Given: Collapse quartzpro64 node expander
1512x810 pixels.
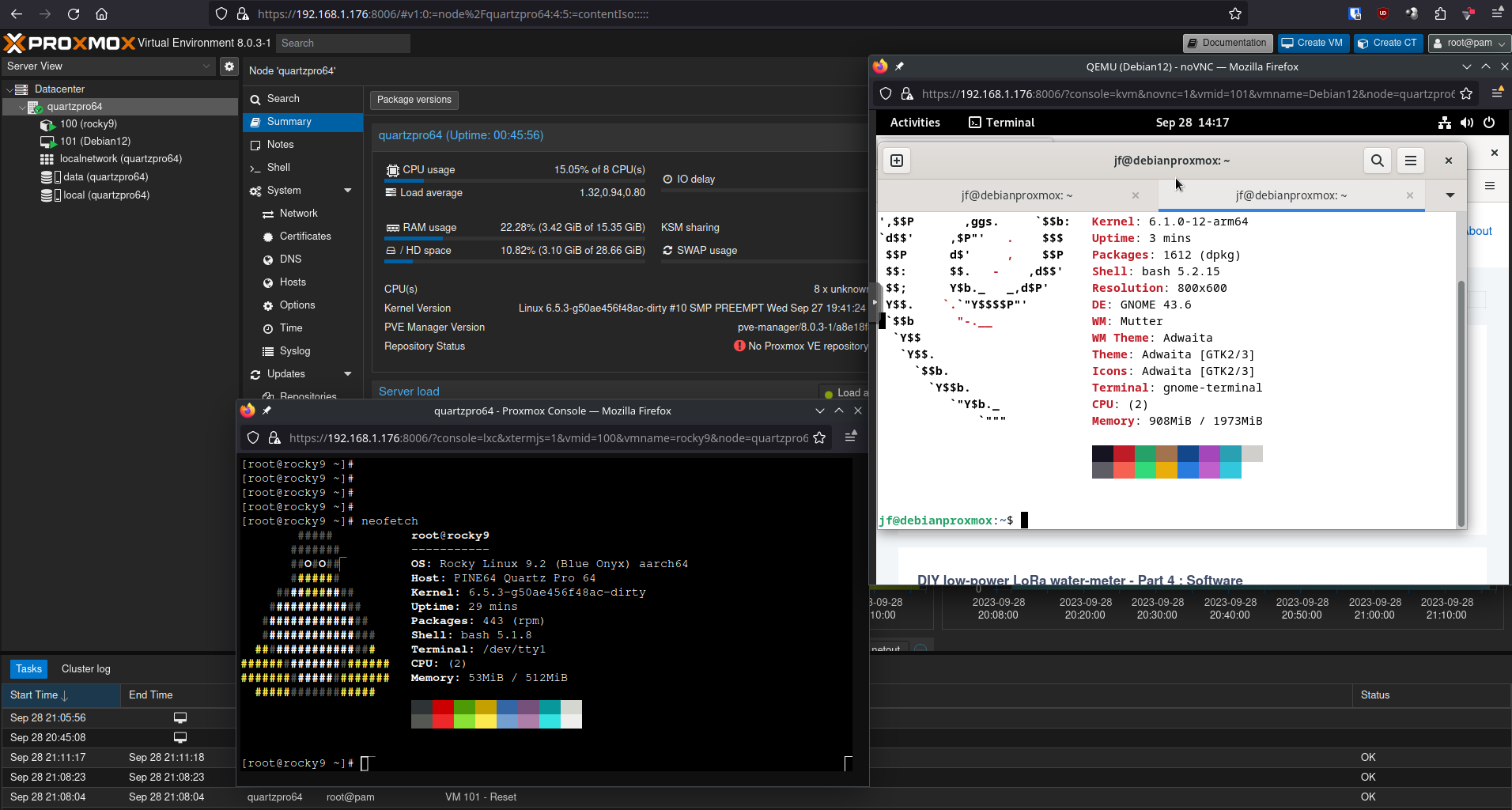Looking at the screenshot, I should (x=21, y=107).
